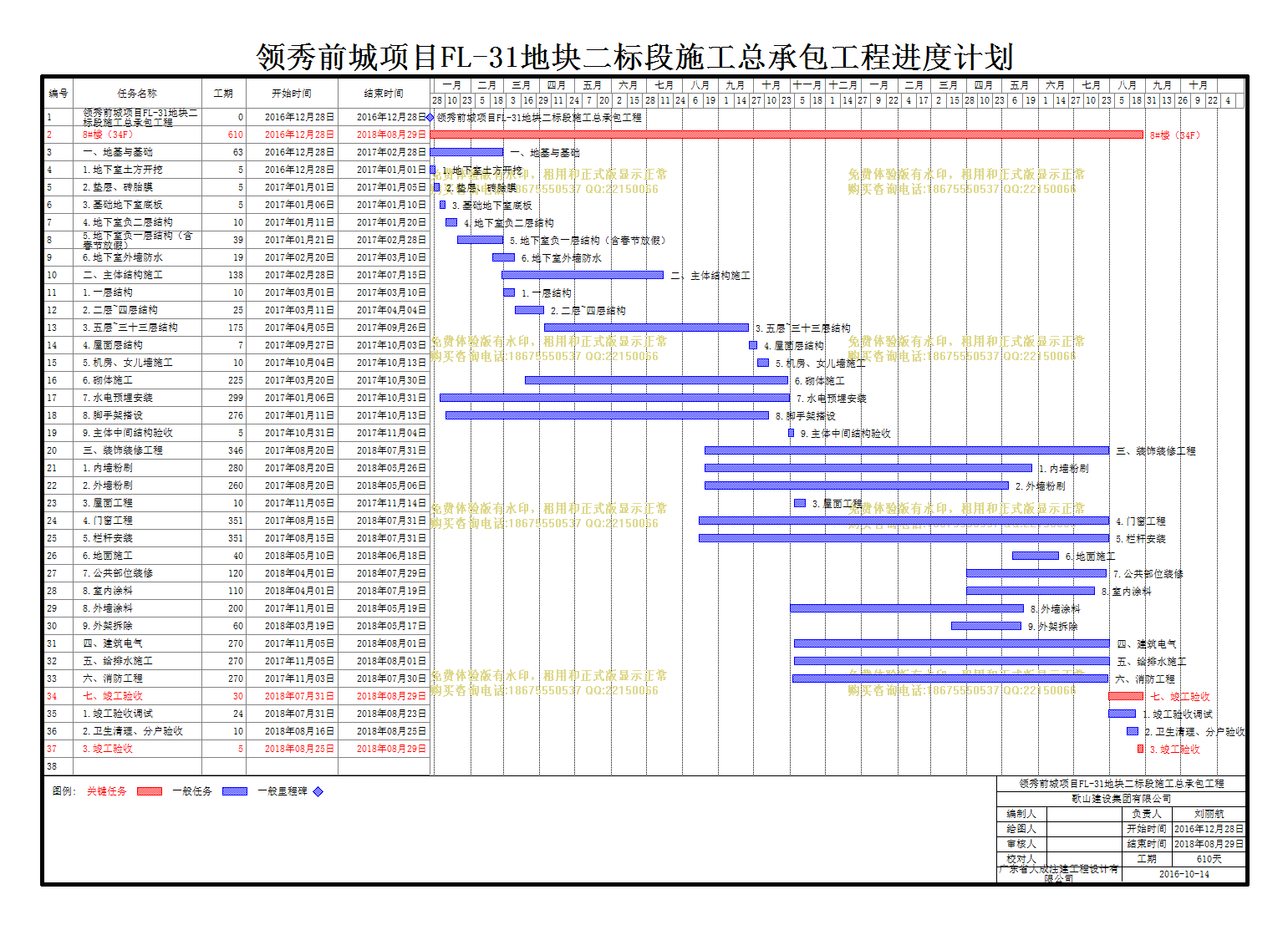Select 2.卫生清理、分户验收 in the task name column
Image resolution: width=1288 pixels, height=925 pixels.
(132, 731)
